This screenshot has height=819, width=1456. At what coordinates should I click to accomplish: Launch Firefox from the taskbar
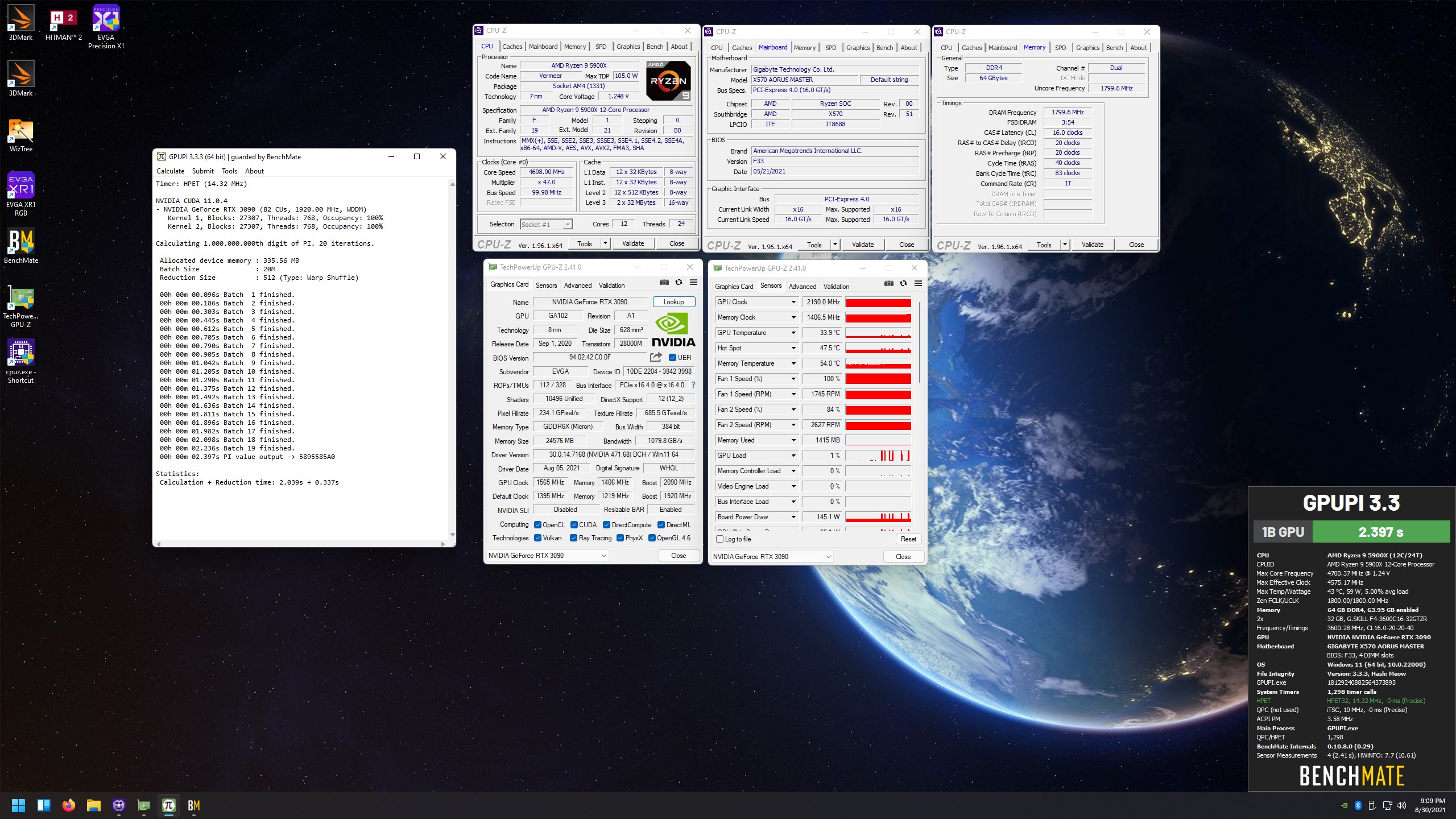(x=68, y=805)
